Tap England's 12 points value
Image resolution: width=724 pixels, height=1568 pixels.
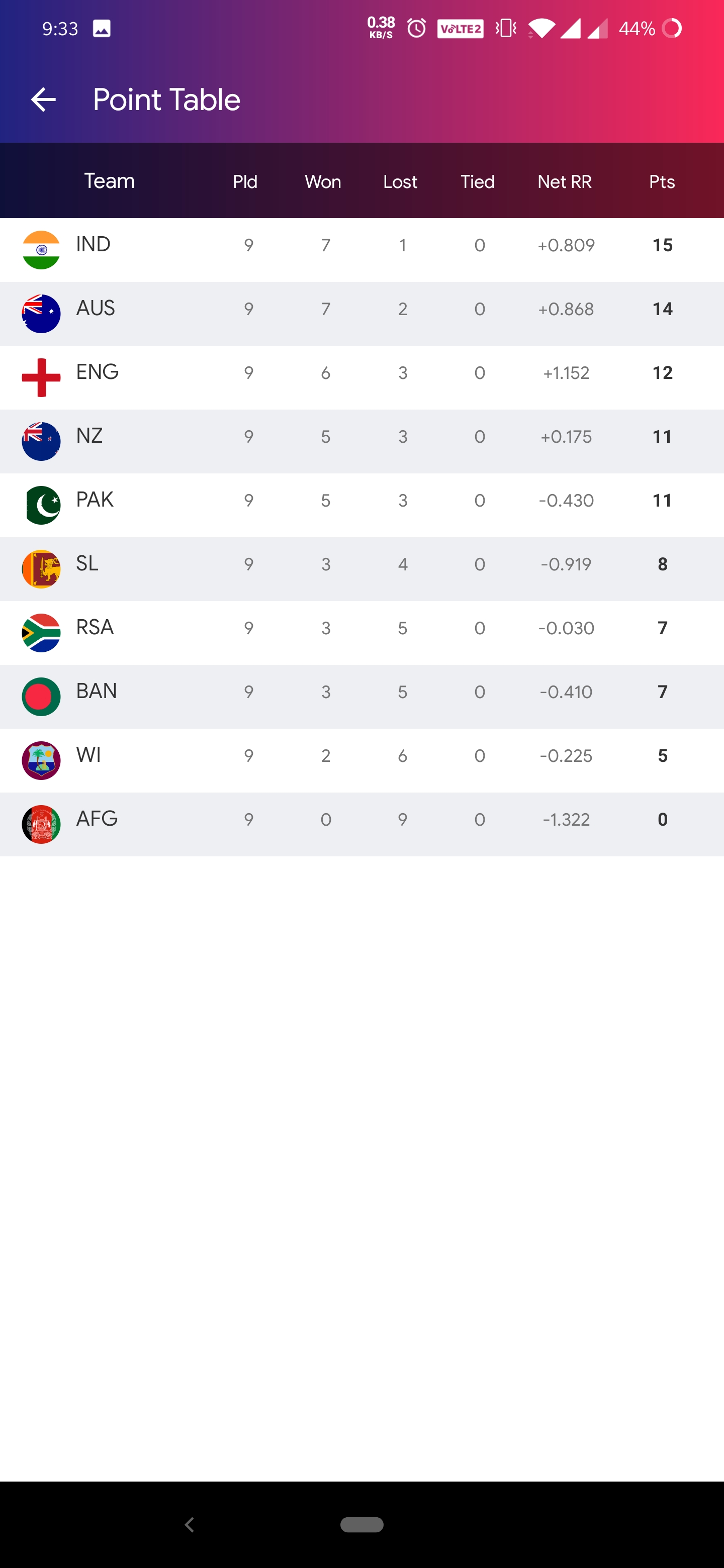(663, 372)
